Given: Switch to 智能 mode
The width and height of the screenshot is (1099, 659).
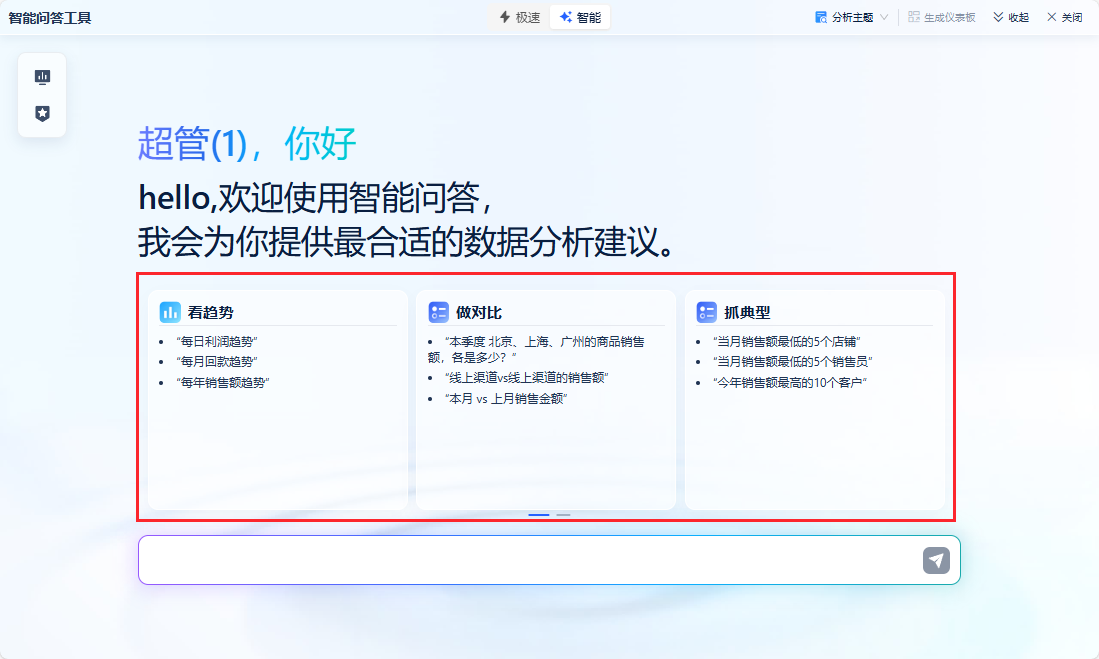Looking at the screenshot, I should click(x=580, y=17).
